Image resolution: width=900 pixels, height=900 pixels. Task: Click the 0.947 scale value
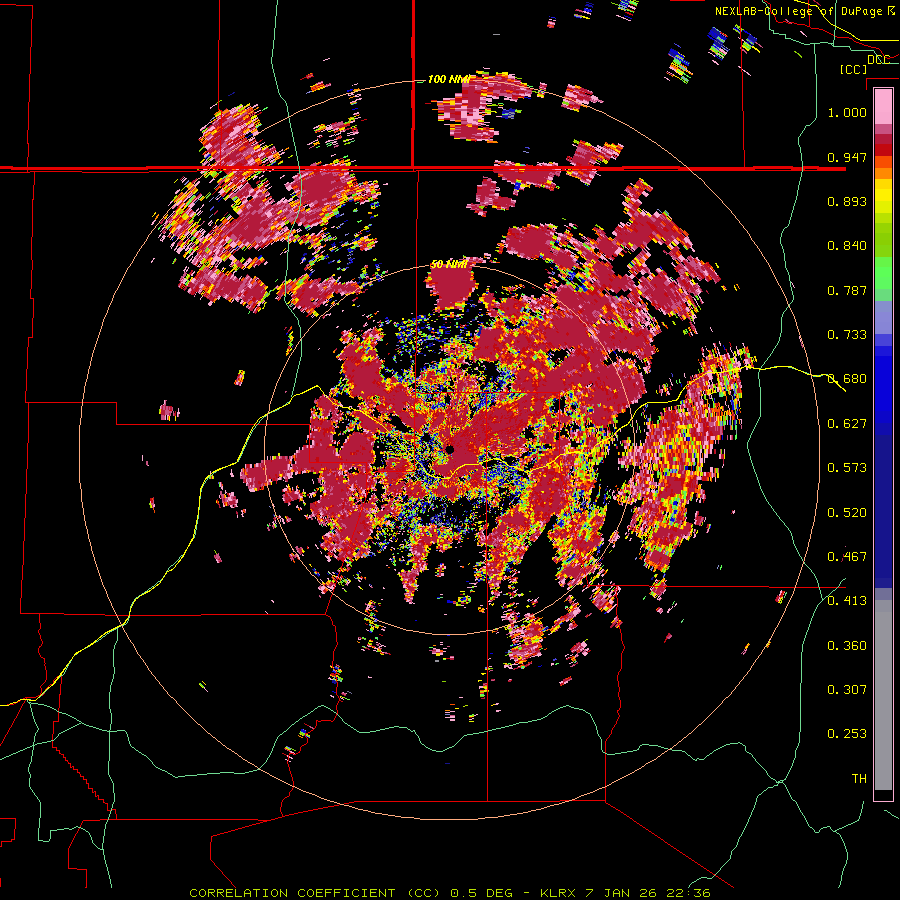[x=847, y=157]
